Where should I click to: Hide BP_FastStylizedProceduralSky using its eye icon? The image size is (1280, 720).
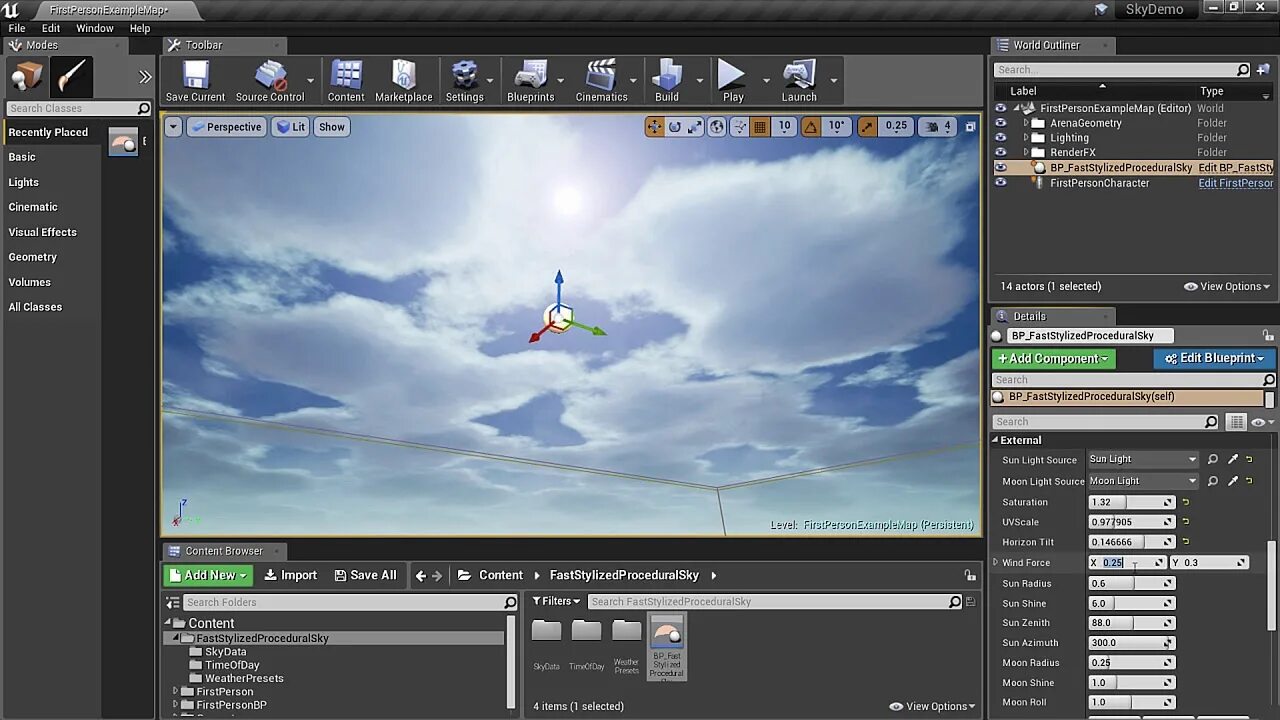click(1000, 168)
